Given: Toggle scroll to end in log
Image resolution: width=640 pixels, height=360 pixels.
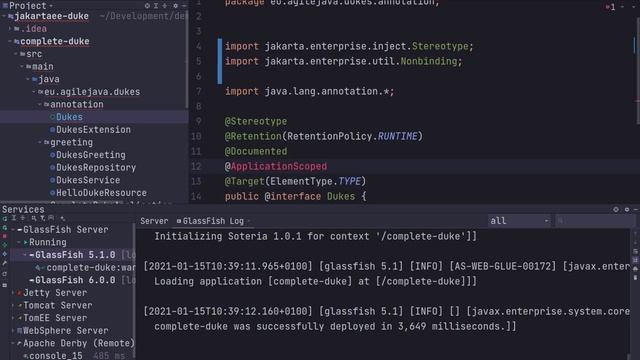Looking at the screenshot, I should (636, 260).
